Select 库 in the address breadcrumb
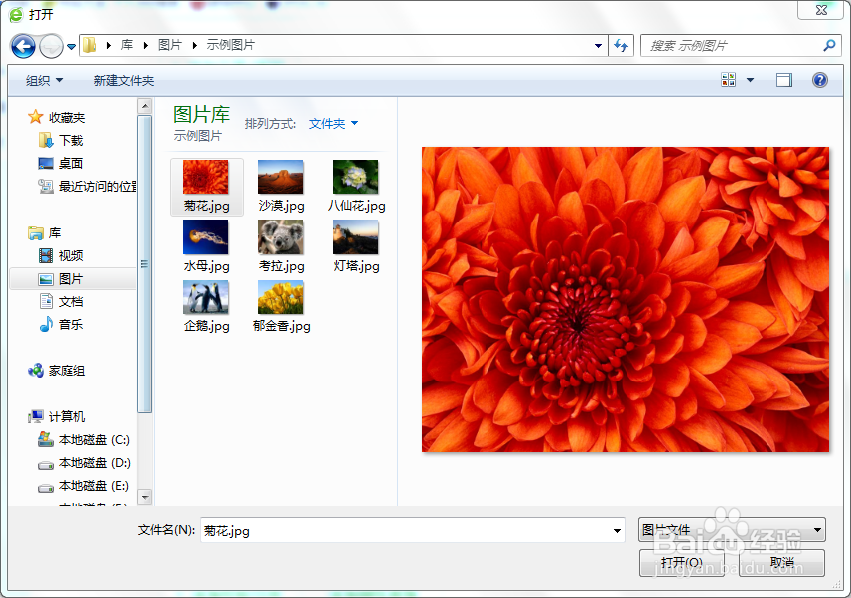Image resolution: width=851 pixels, height=598 pixels. [x=126, y=45]
